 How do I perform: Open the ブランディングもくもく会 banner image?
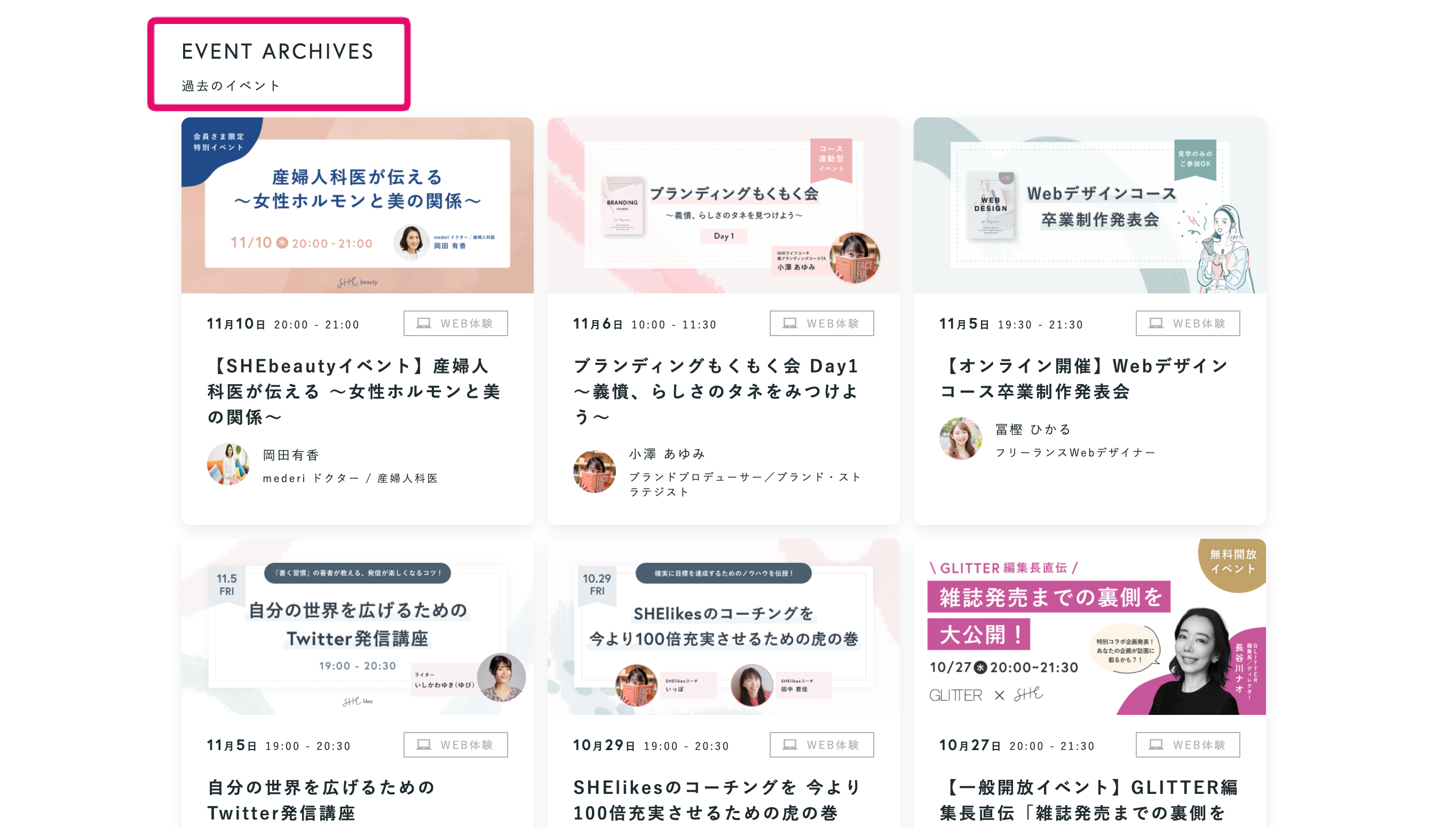(x=723, y=205)
